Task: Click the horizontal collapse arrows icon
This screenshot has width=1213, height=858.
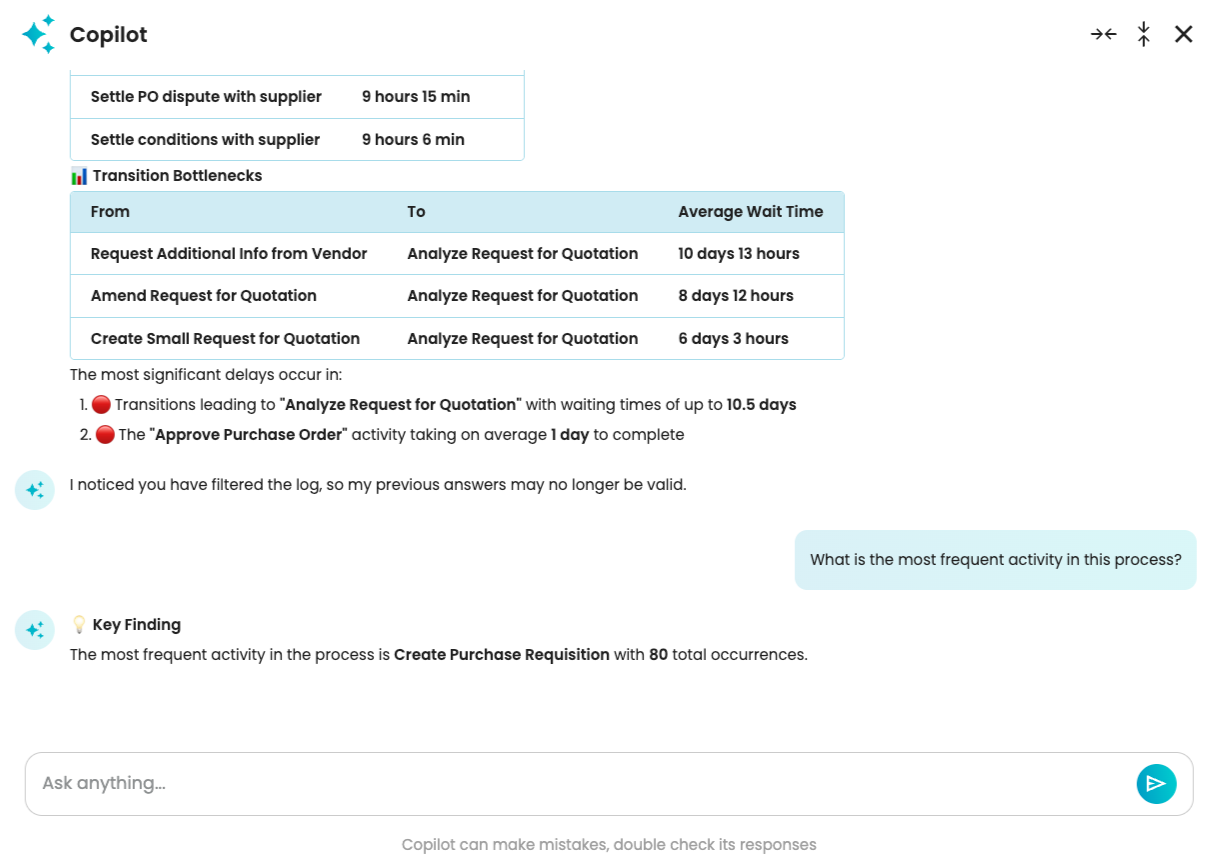Action: point(1103,34)
